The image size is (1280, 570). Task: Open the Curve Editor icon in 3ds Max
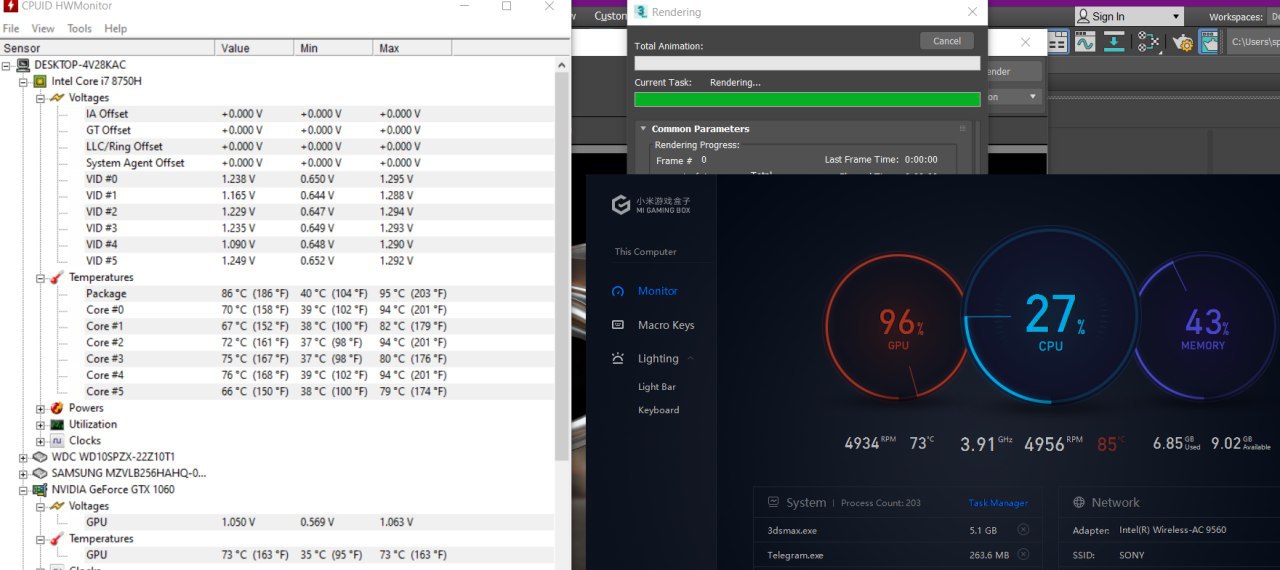click(1084, 42)
